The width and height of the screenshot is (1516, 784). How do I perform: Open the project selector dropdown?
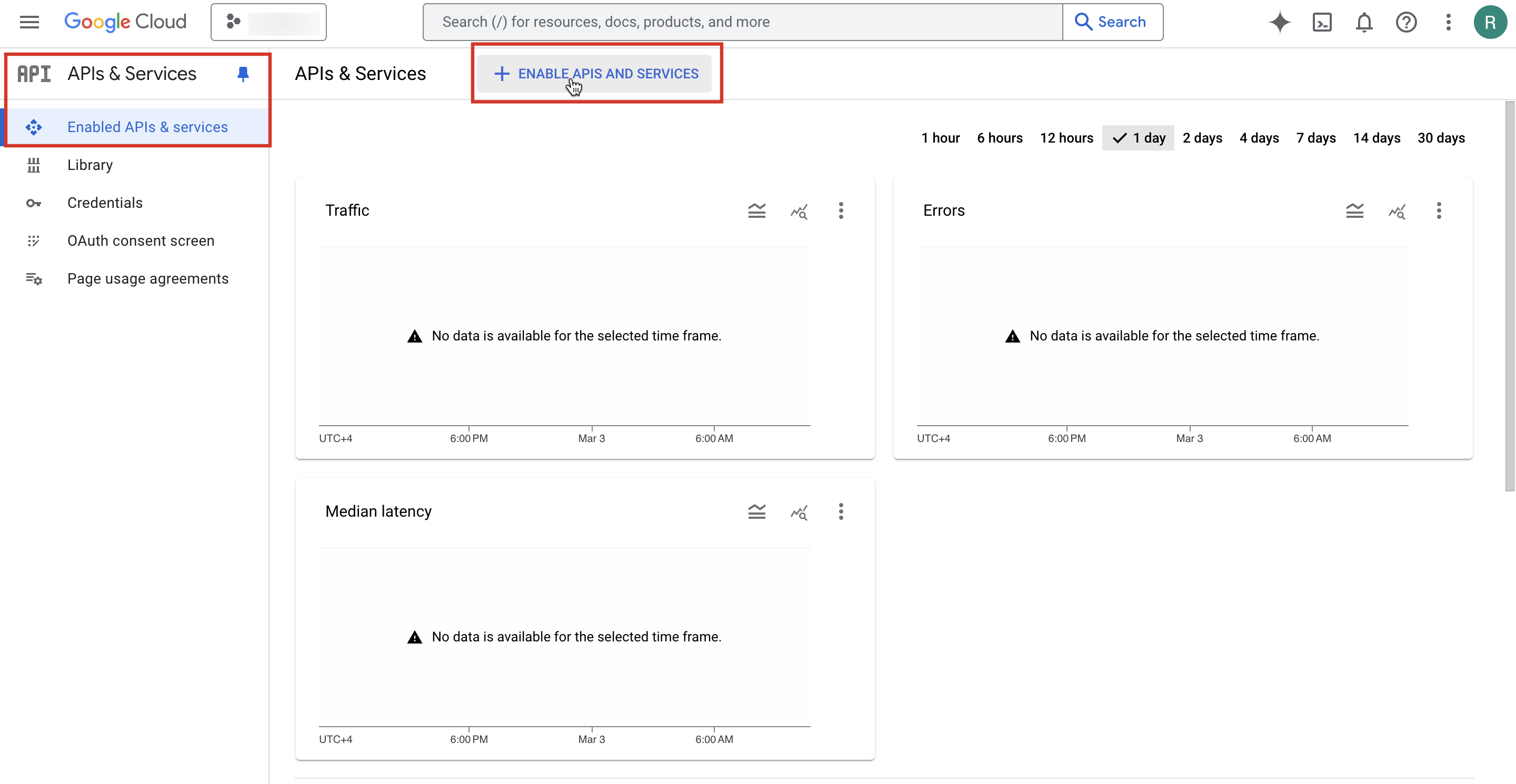coord(268,22)
